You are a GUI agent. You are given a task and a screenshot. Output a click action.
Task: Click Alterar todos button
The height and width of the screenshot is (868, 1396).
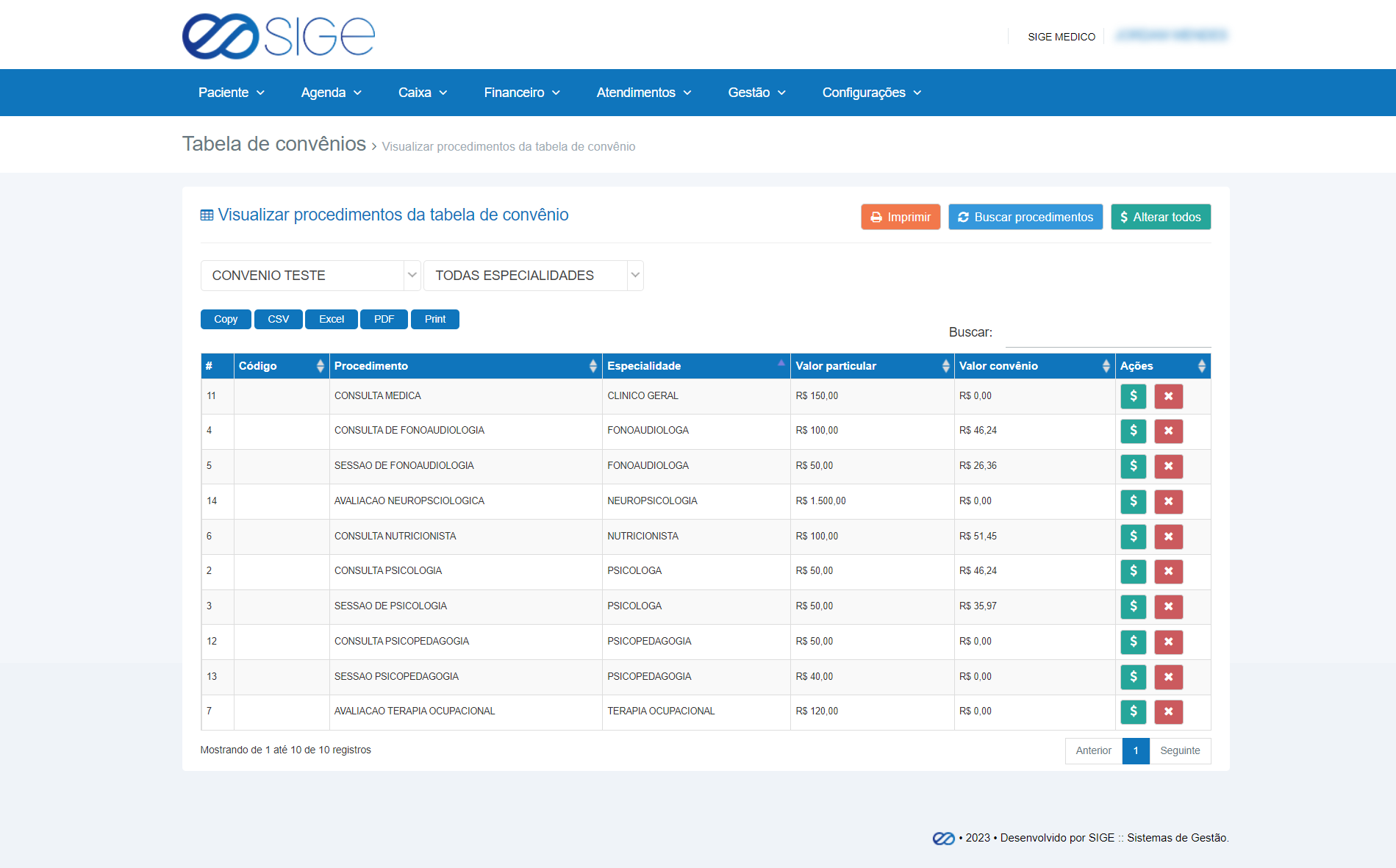tap(1161, 217)
